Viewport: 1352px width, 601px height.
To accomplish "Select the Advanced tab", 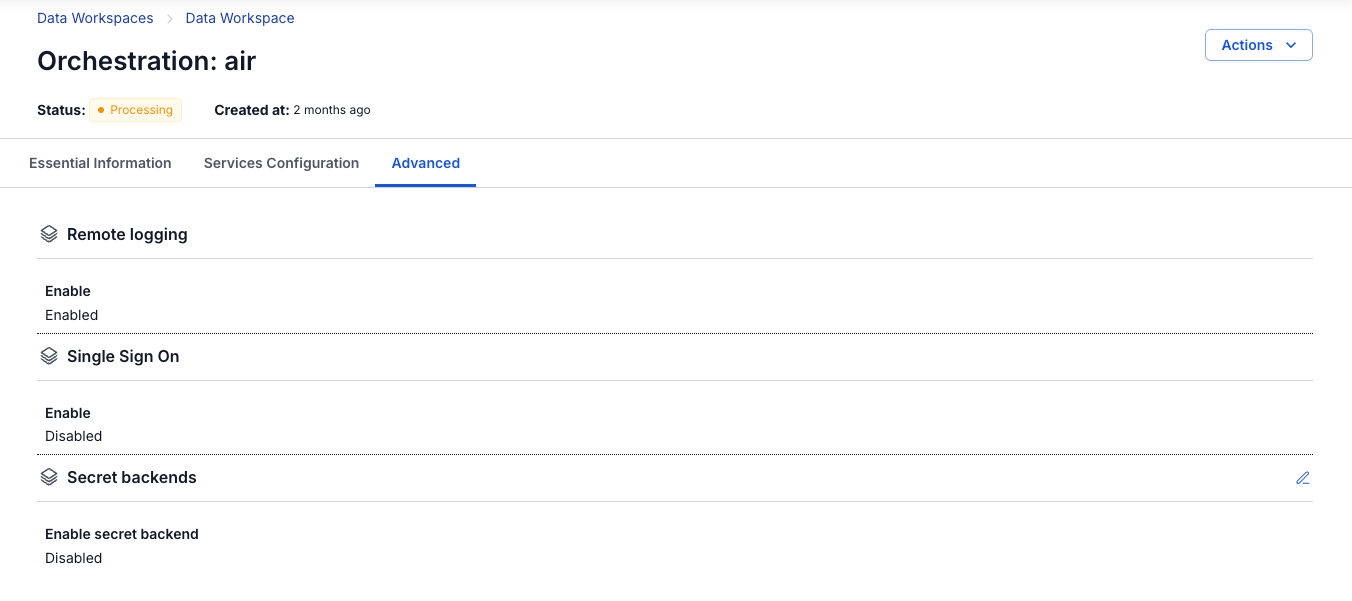I will (x=426, y=163).
